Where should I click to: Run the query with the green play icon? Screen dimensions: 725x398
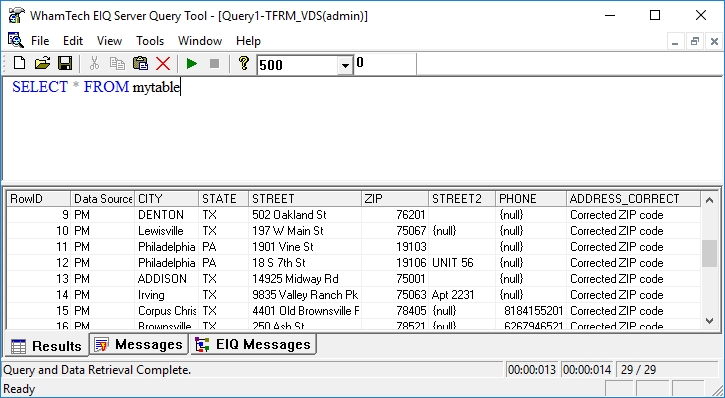coord(191,63)
